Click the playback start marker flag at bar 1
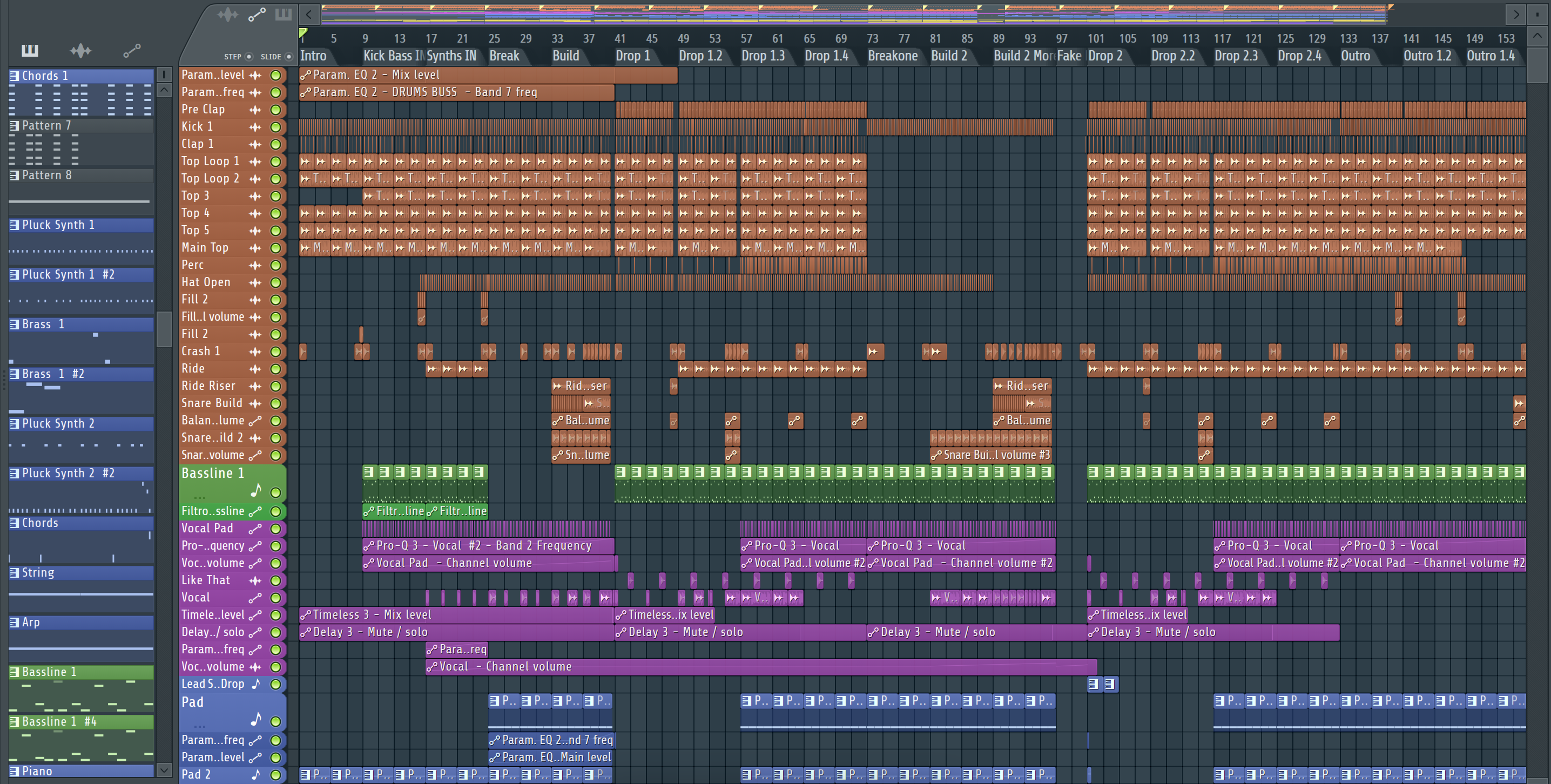Viewport: 1551px width, 784px height. (x=304, y=33)
